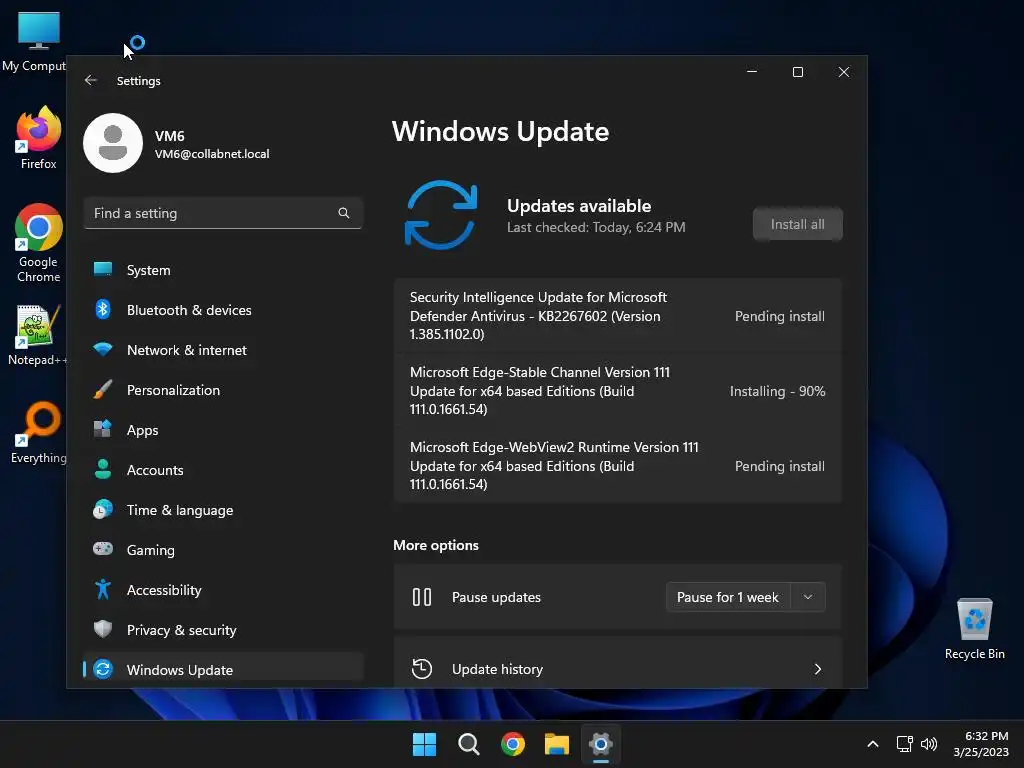This screenshot has height=768, width=1024.
Task: Click the Updates available heading
Action: click(579, 206)
